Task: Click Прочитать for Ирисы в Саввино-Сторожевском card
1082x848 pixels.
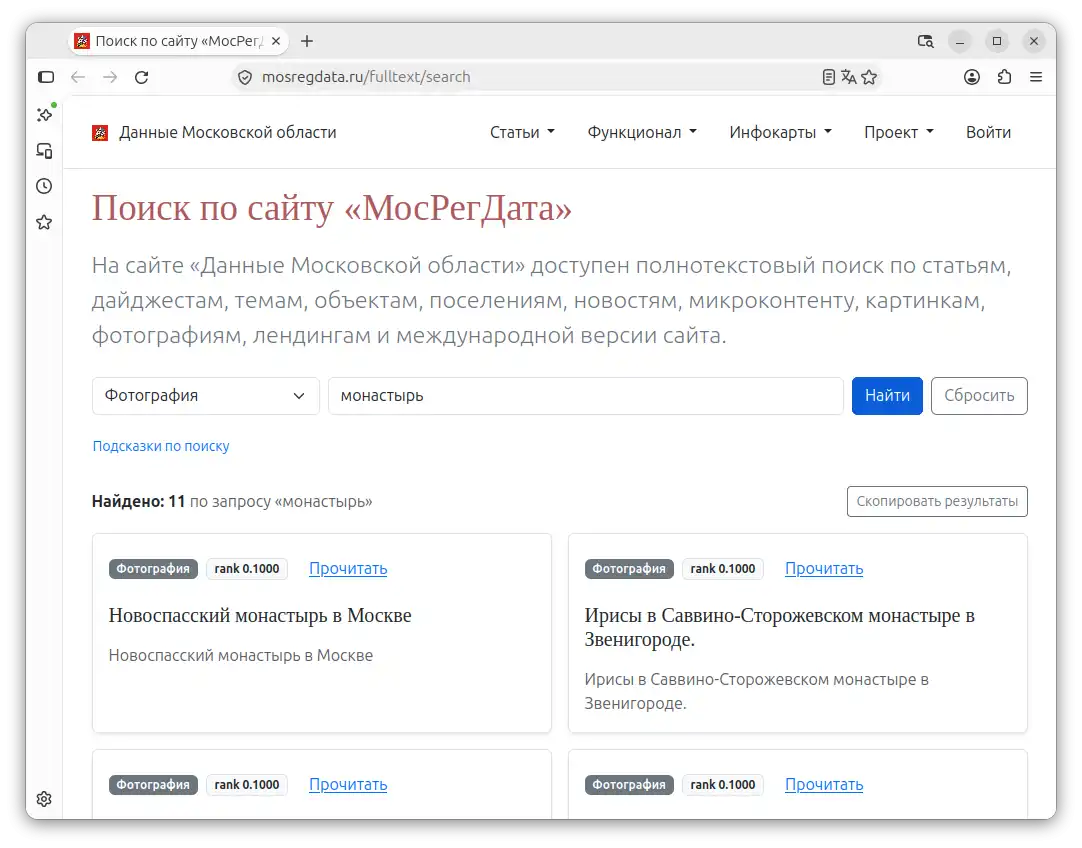Action: (x=824, y=569)
